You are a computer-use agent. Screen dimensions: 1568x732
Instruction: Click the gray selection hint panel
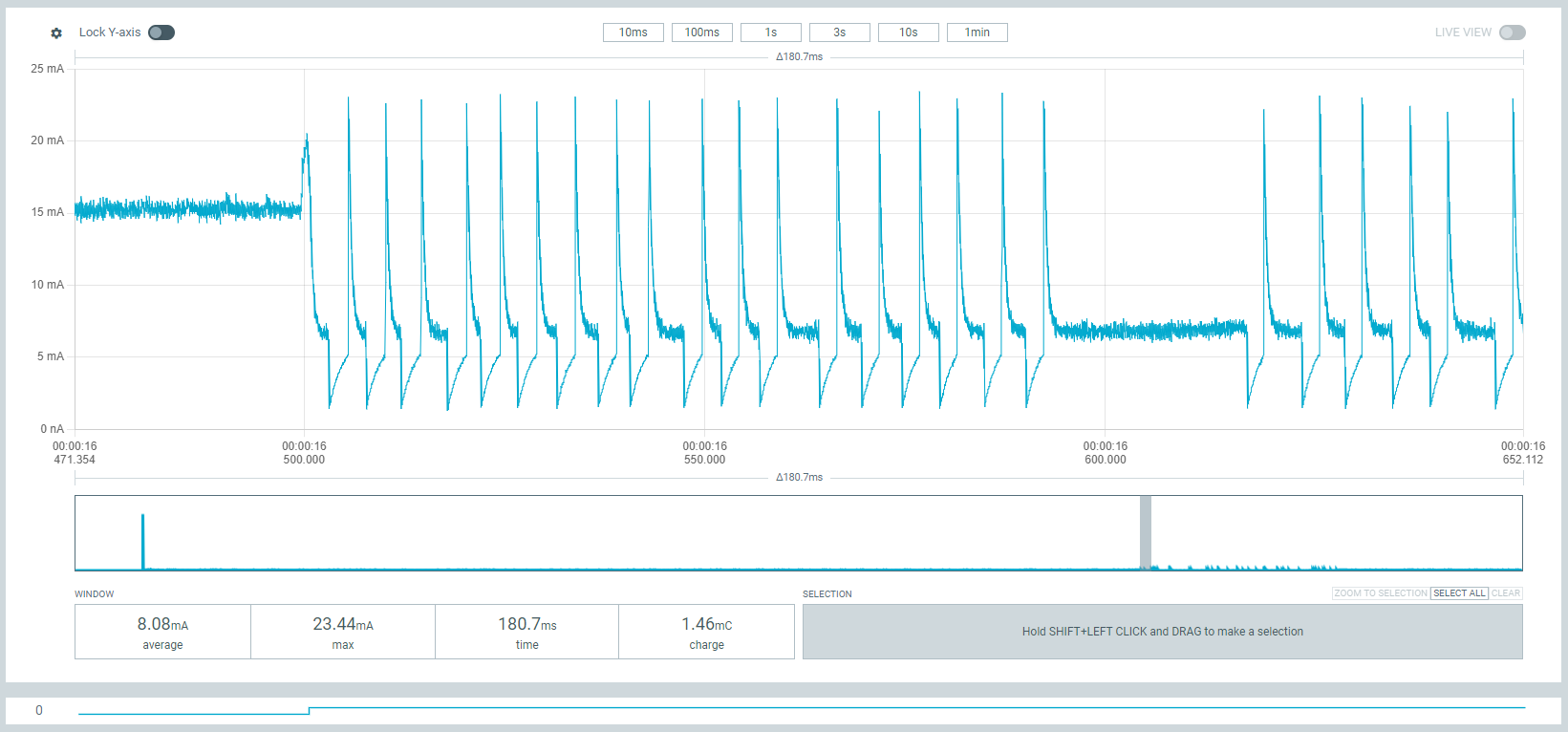pyautogui.click(x=1162, y=632)
